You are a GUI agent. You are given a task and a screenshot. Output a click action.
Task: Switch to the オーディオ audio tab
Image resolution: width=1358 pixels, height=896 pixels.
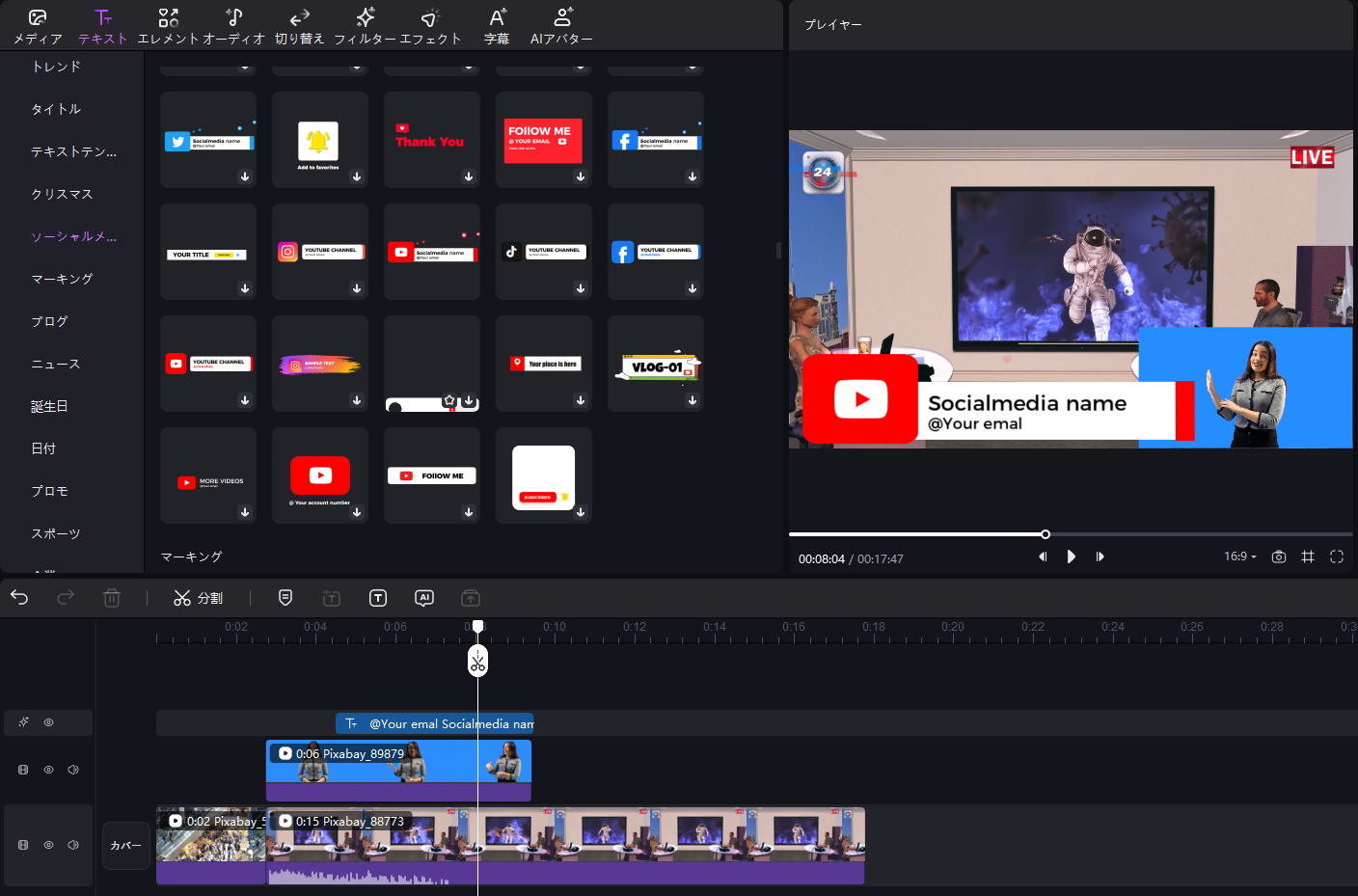click(x=233, y=26)
